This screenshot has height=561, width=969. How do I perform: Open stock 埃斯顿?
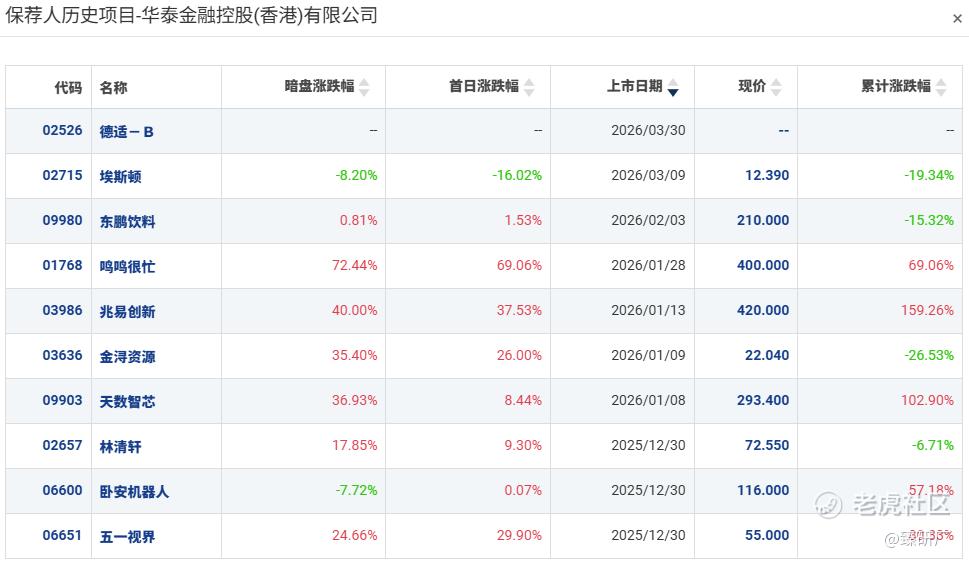click(121, 177)
